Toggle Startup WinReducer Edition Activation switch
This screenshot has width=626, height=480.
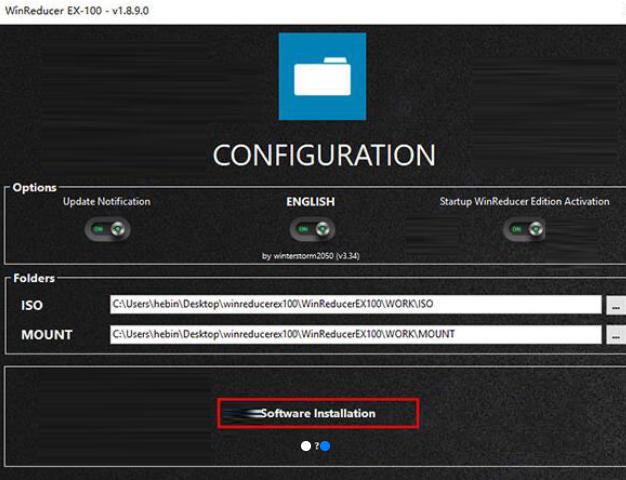click(x=524, y=229)
